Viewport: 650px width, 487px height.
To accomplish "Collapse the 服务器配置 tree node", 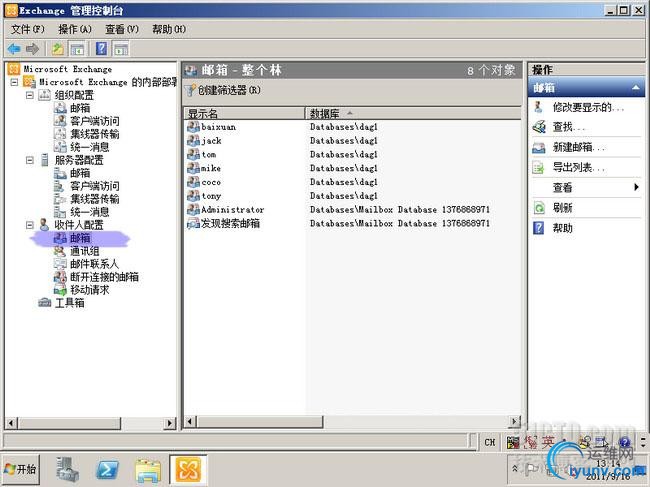I will pyautogui.click(x=30, y=160).
